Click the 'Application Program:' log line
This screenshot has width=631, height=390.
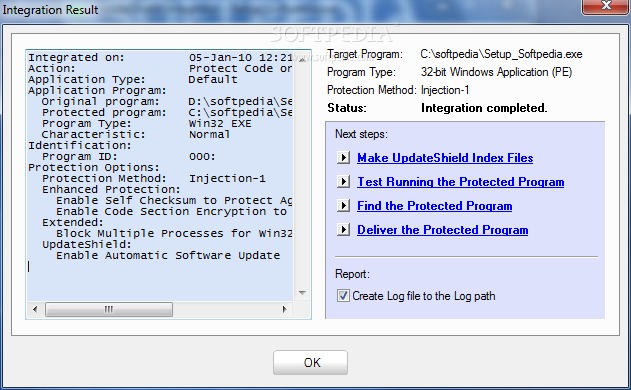[97, 91]
